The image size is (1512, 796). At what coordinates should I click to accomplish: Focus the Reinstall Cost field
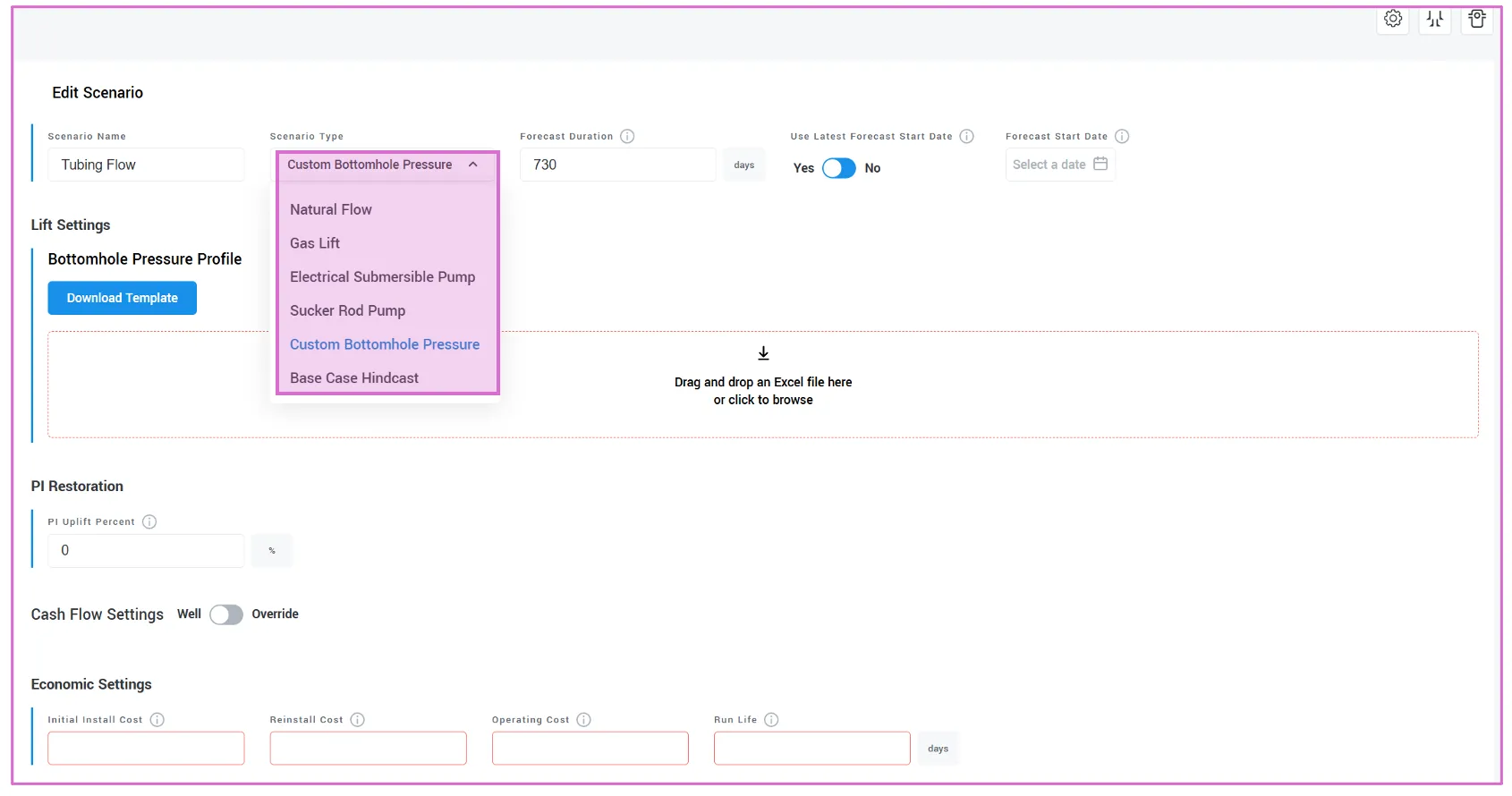369,749
